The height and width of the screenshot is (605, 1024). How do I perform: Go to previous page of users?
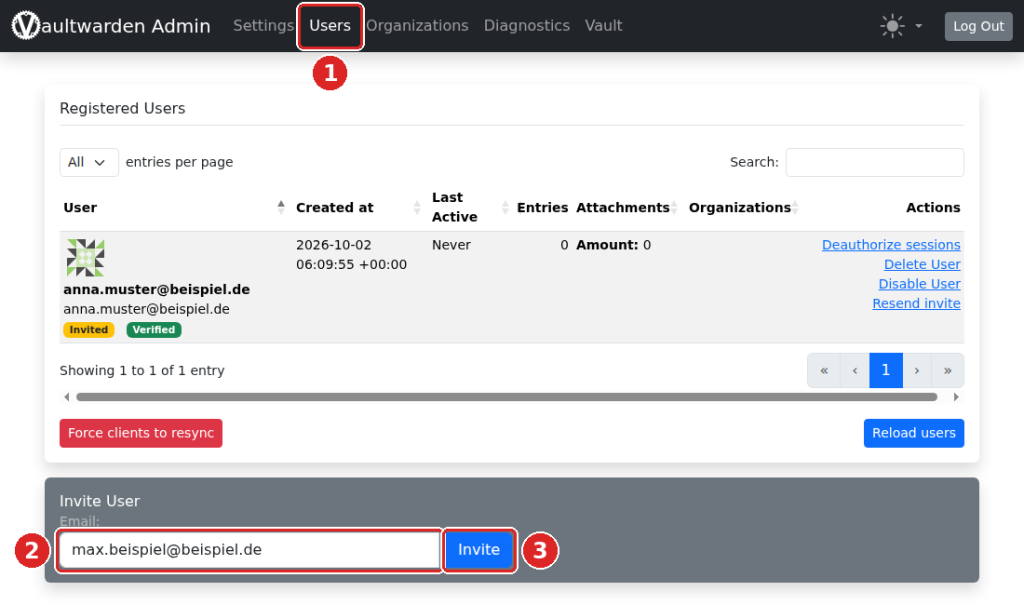click(855, 370)
